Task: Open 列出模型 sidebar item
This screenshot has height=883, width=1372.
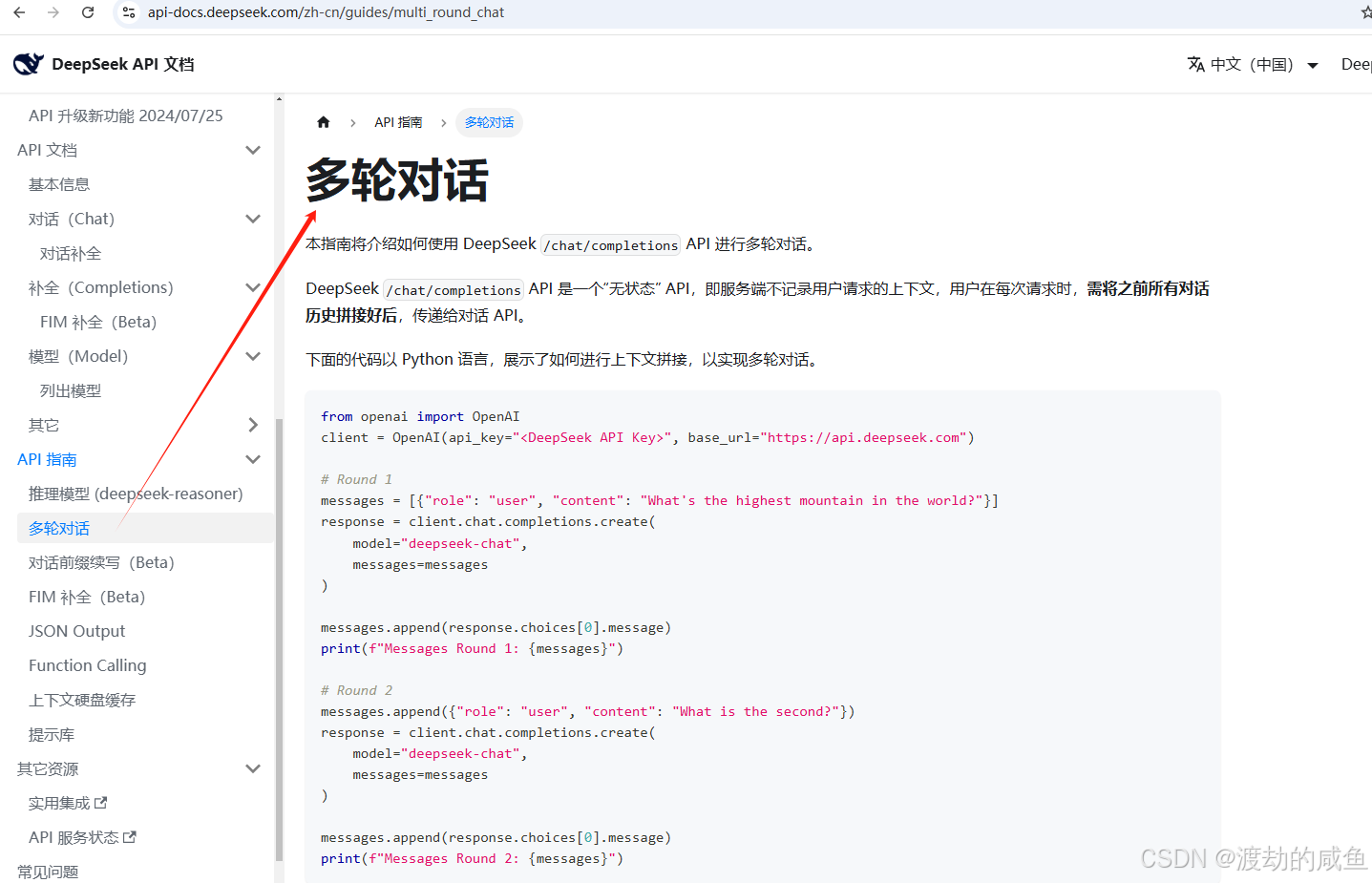Action: [x=71, y=390]
